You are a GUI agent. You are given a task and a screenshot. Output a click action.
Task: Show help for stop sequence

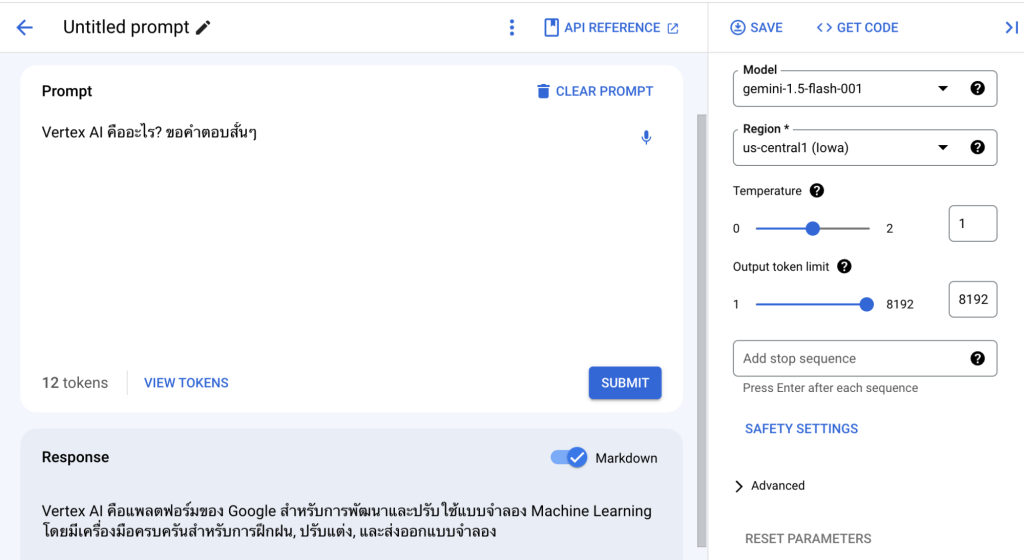(x=977, y=358)
